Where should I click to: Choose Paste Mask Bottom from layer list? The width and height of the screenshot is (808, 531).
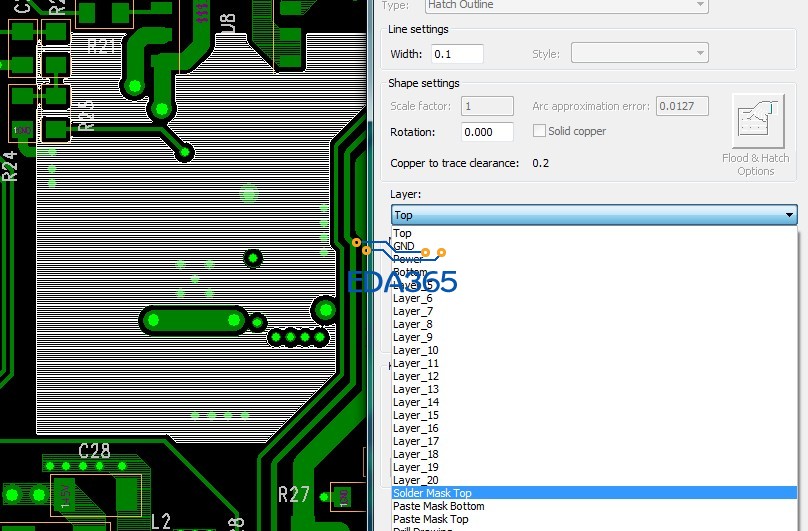click(438, 506)
